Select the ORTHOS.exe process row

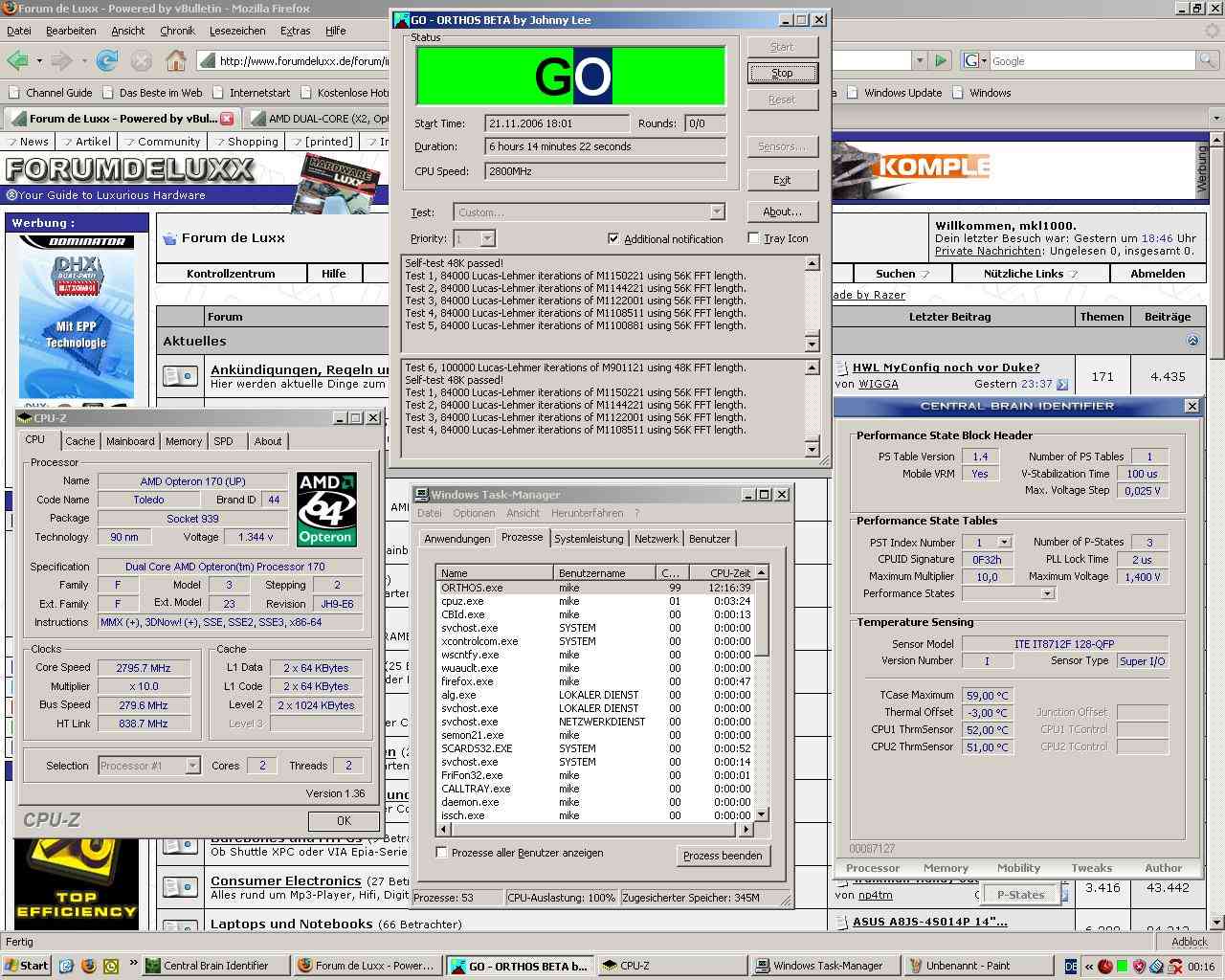point(595,588)
